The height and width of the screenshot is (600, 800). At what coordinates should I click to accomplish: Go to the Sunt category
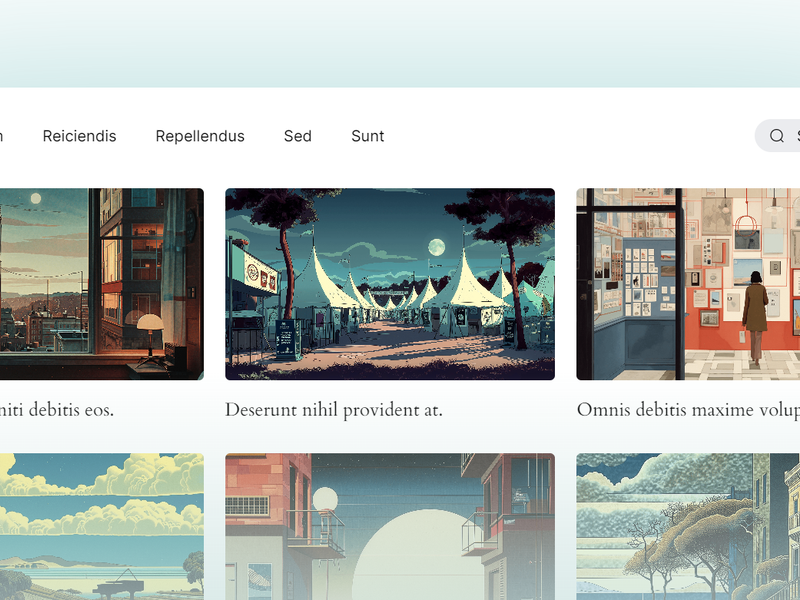367,136
